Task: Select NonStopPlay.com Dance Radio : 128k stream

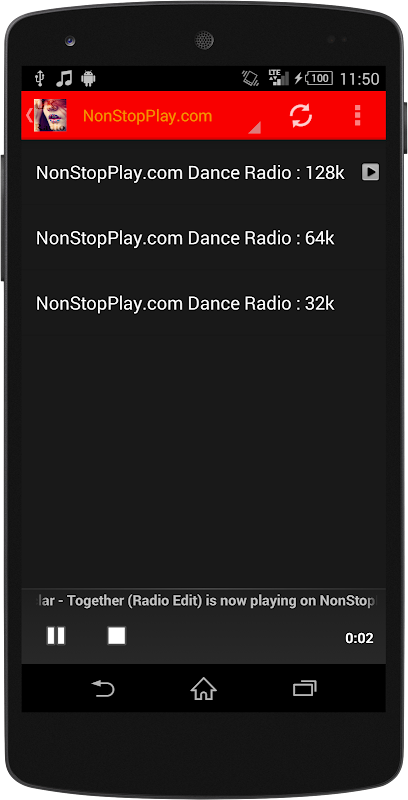Action: tap(203, 173)
